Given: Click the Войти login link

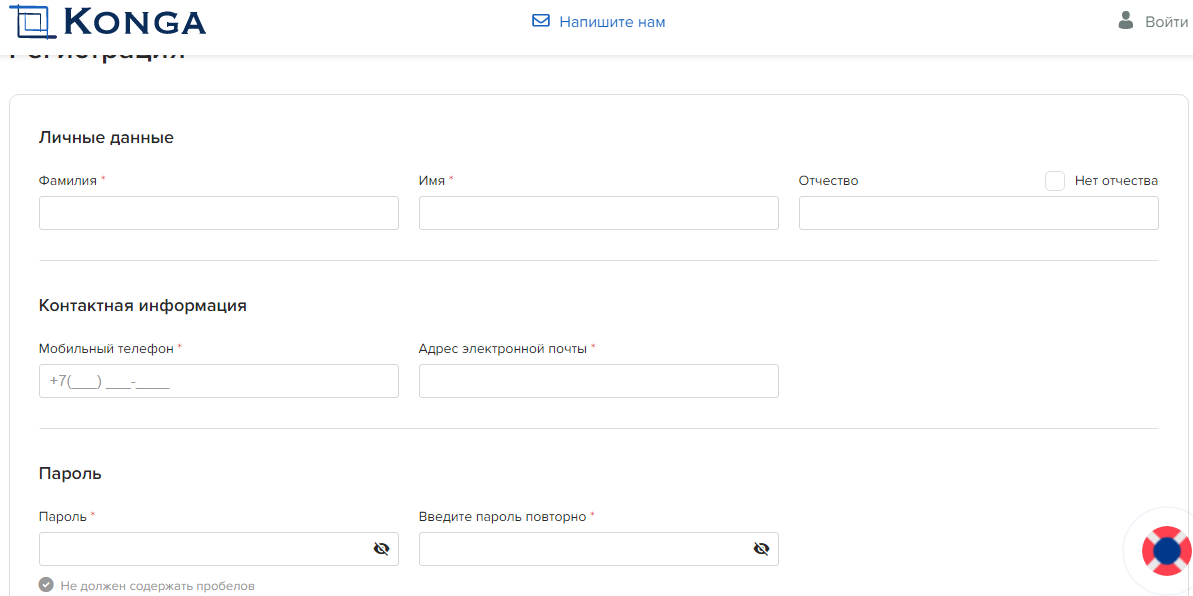Looking at the screenshot, I should point(1166,22).
